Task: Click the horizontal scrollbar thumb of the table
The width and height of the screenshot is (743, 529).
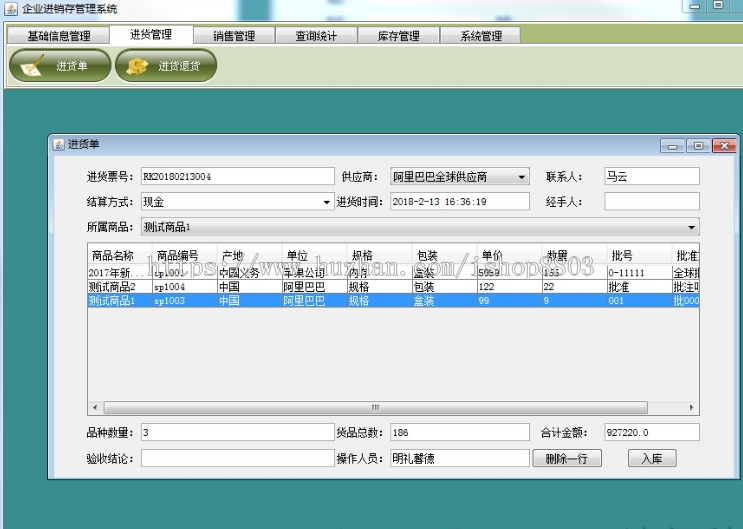Action: (375, 408)
